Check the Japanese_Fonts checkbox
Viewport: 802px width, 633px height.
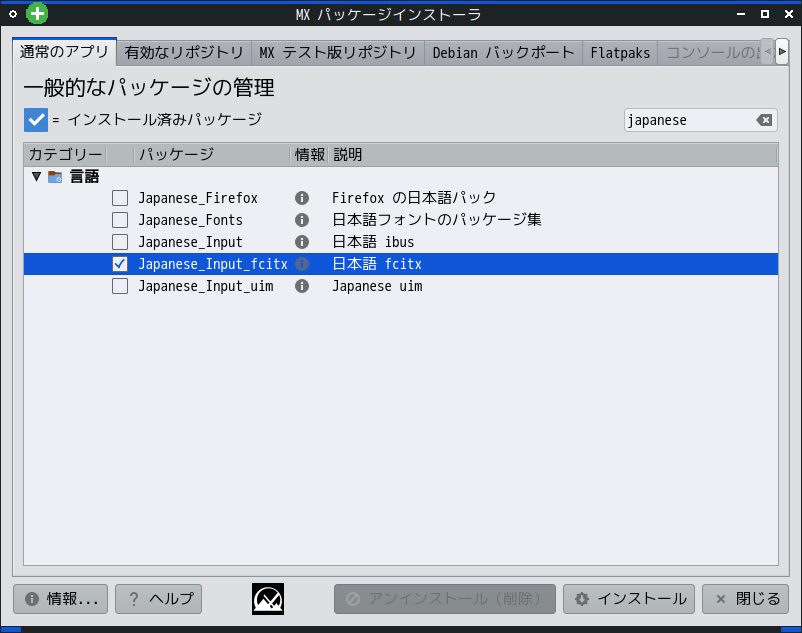pyautogui.click(x=120, y=219)
